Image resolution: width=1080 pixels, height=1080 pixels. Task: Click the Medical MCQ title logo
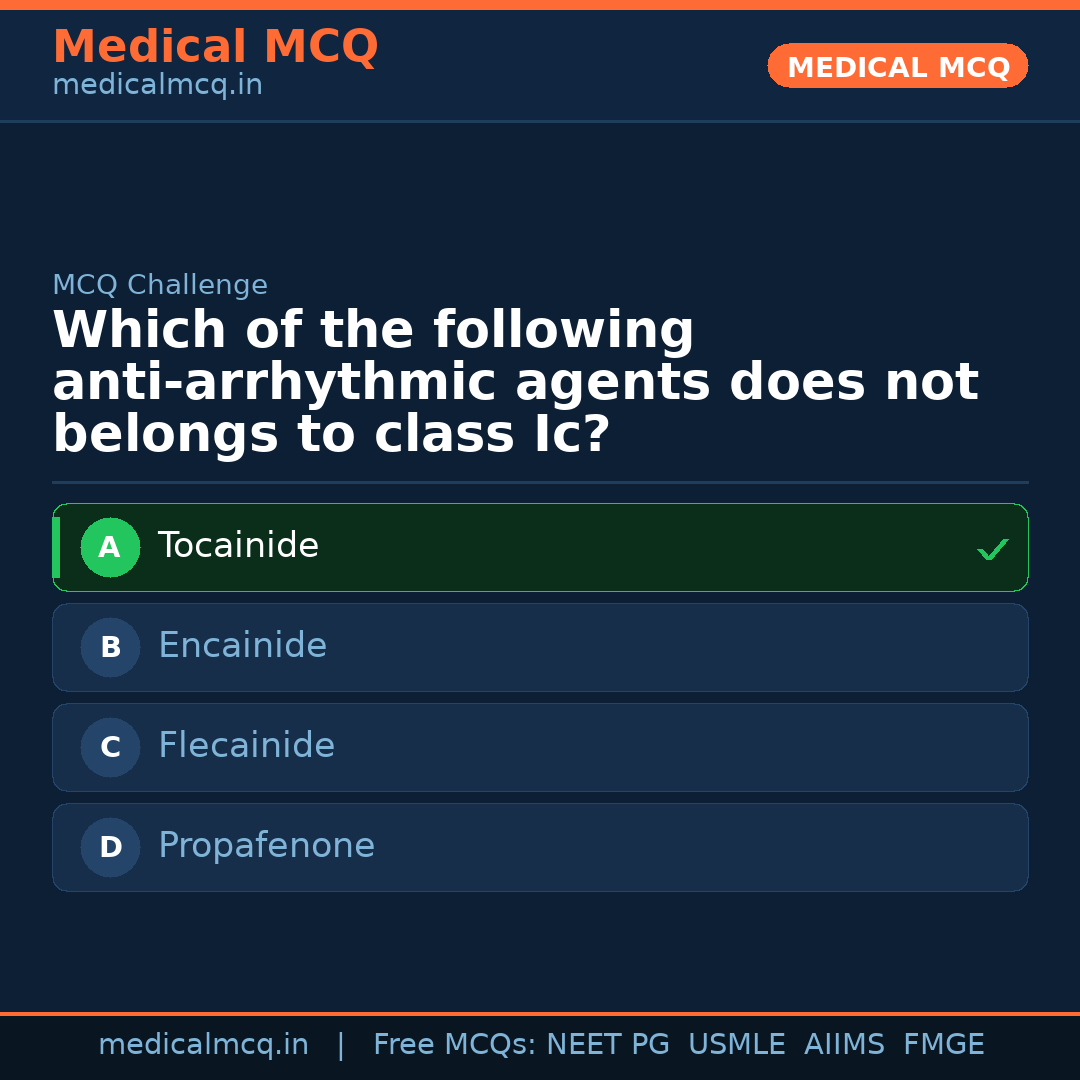tap(215, 47)
